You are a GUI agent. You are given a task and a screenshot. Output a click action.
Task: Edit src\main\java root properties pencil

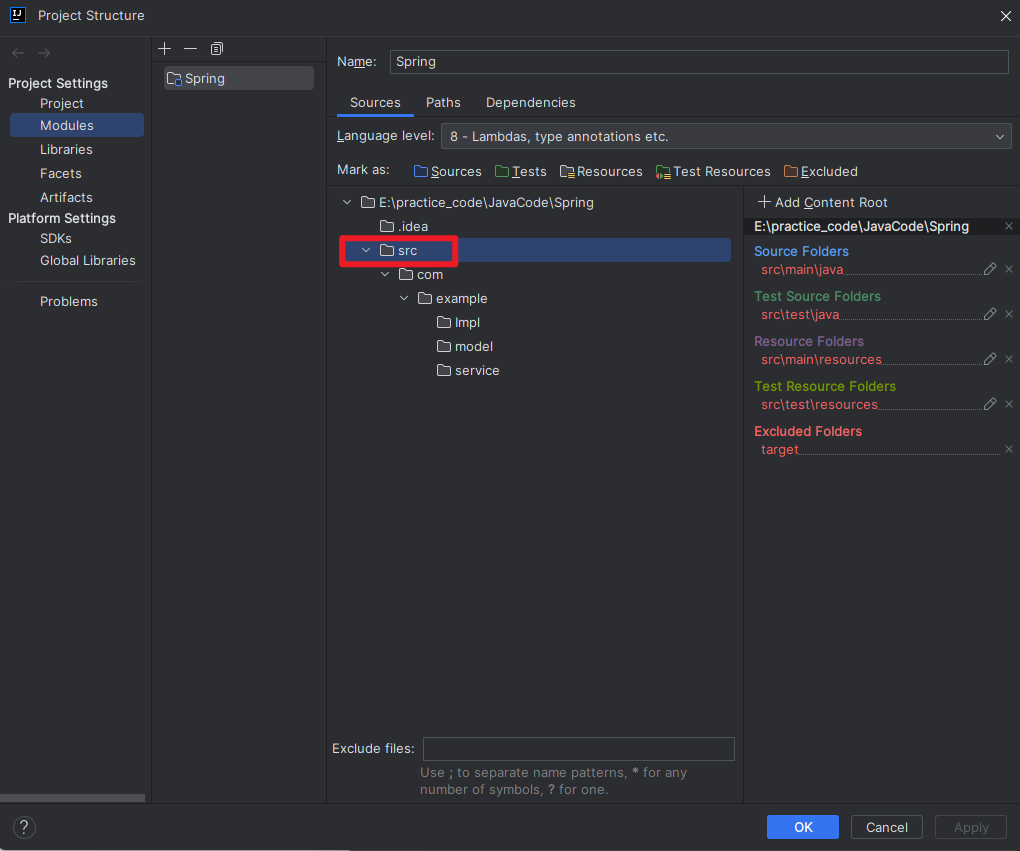(990, 269)
